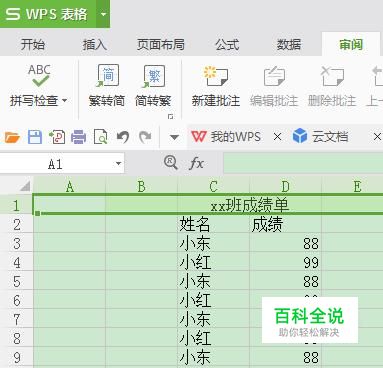Click the export to PDF icon
The height and width of the screenshot is (368, 383).
pyautogui.click(x=57, y=137)
